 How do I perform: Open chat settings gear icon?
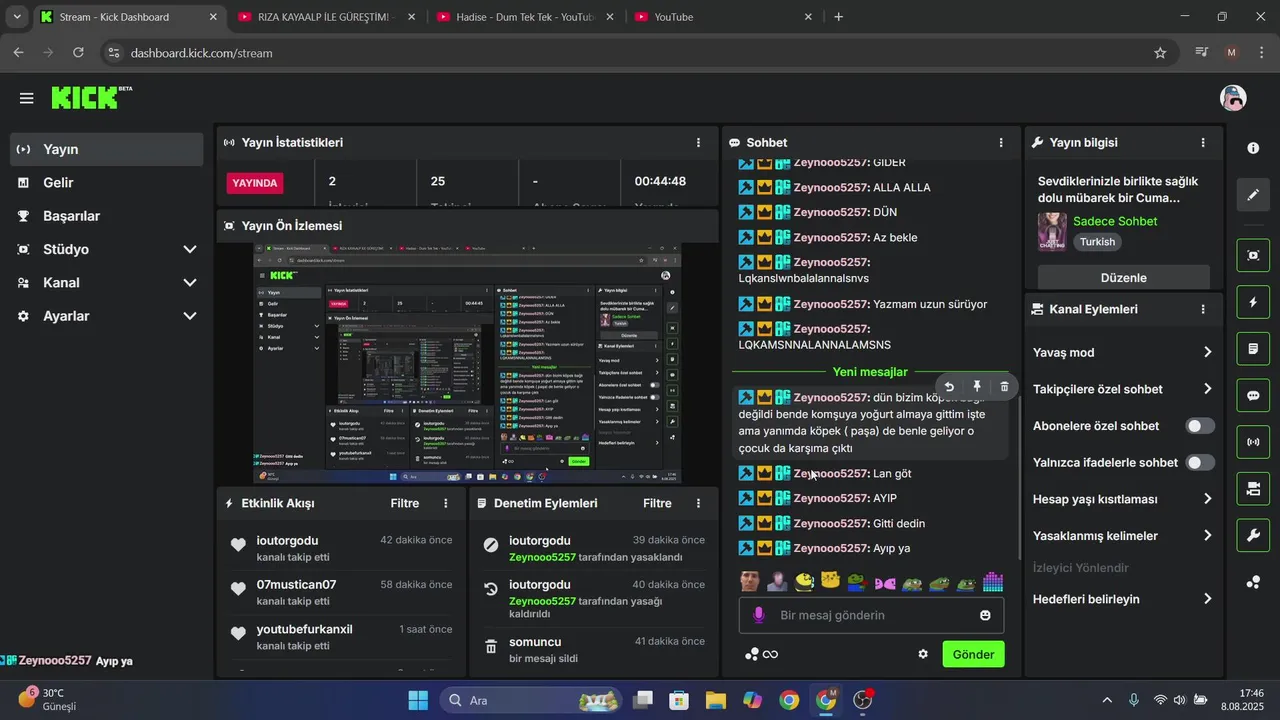(923, 654)
